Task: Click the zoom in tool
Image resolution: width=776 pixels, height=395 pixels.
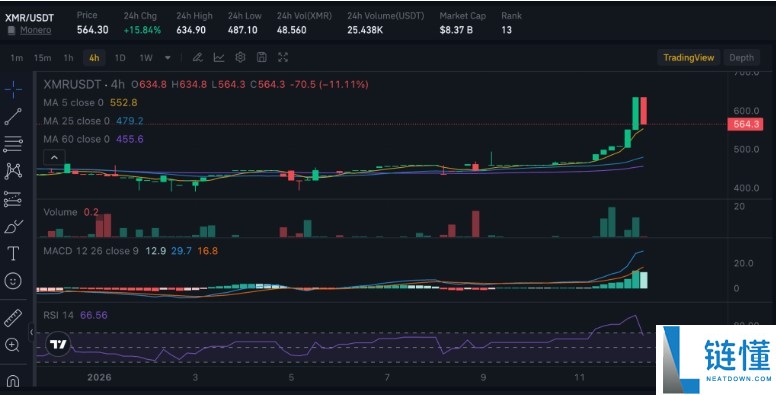Action: [12, 345]
